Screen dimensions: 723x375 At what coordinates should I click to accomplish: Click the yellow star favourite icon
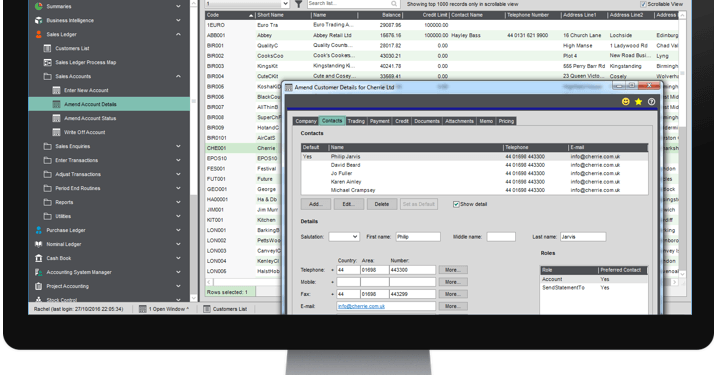(638, 101)
